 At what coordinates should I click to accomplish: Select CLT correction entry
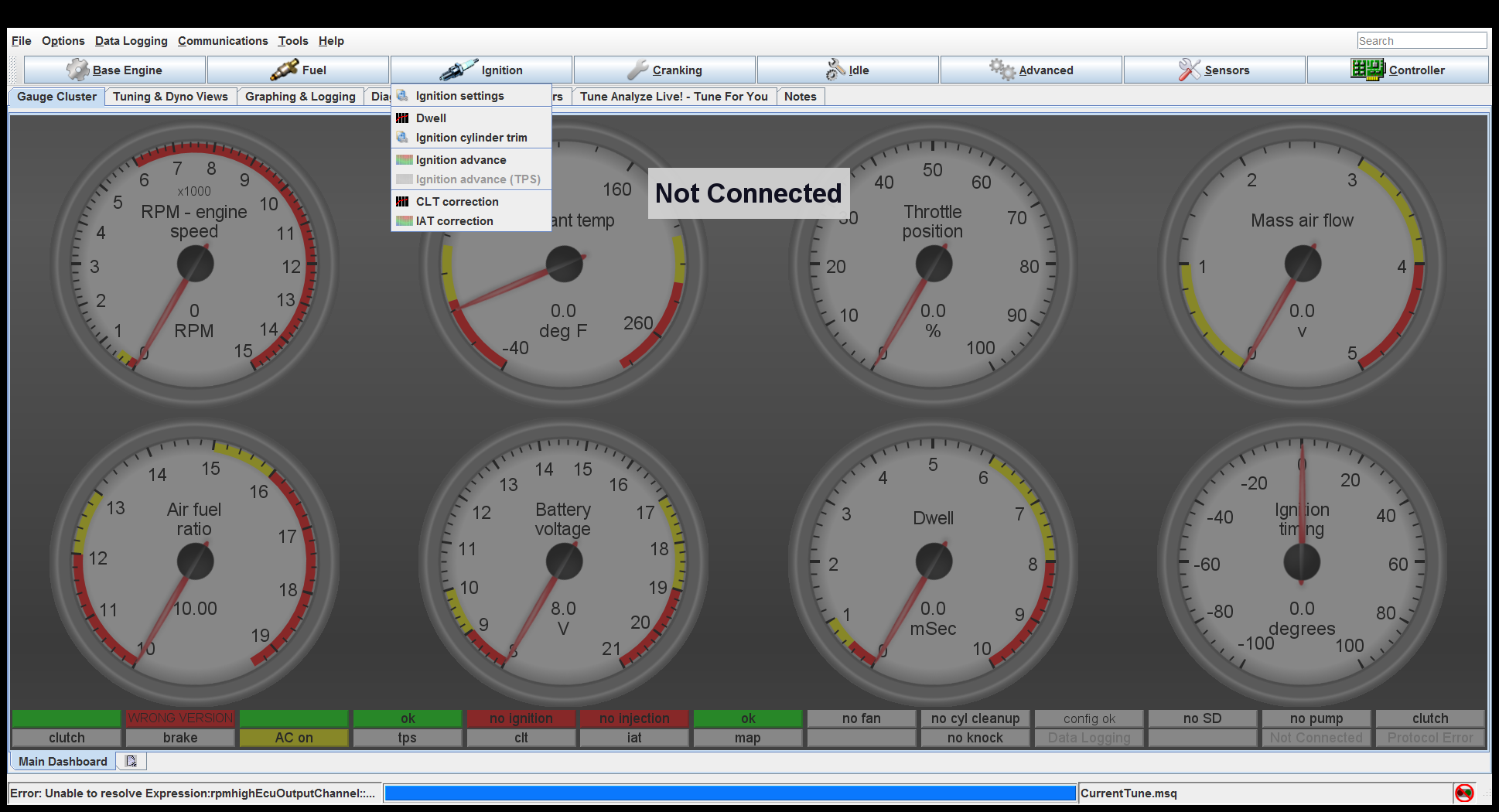(x=471, y=201)
